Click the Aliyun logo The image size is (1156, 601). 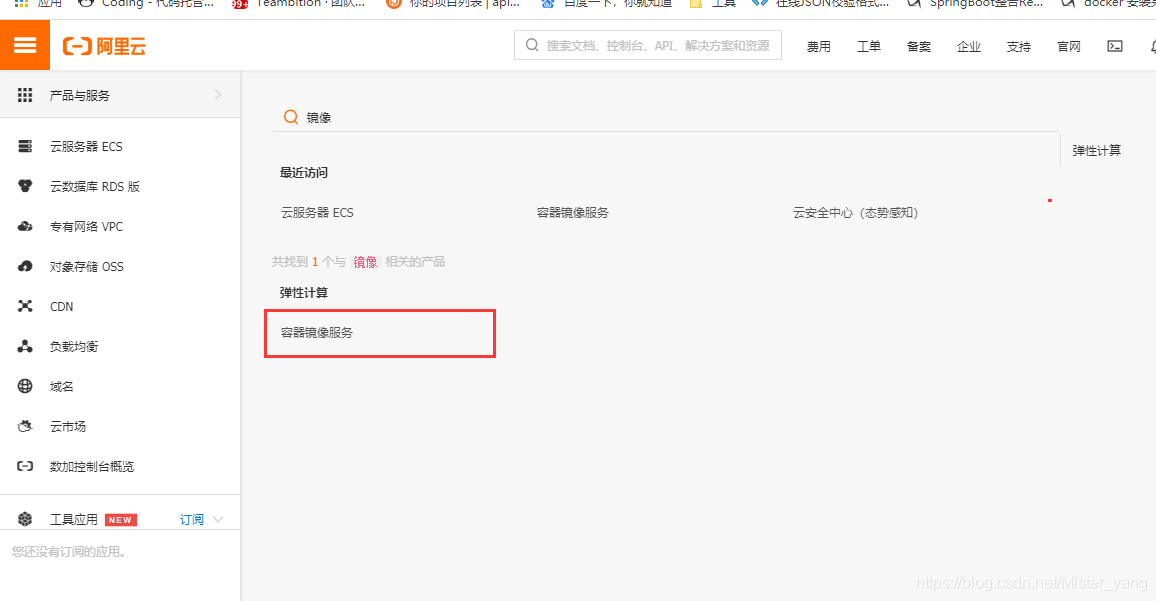click(x=104, y=46)
